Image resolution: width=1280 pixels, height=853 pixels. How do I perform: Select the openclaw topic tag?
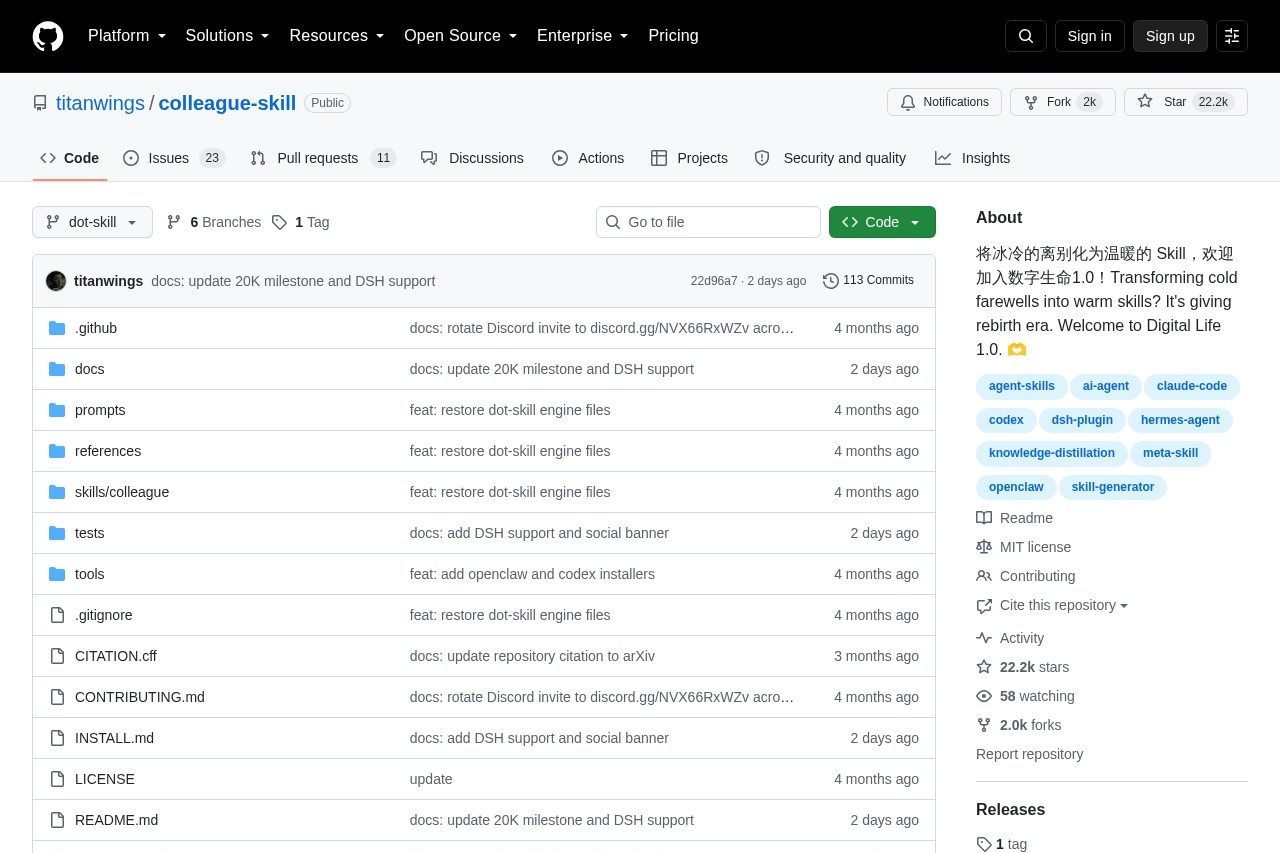tap(1016, 487)
